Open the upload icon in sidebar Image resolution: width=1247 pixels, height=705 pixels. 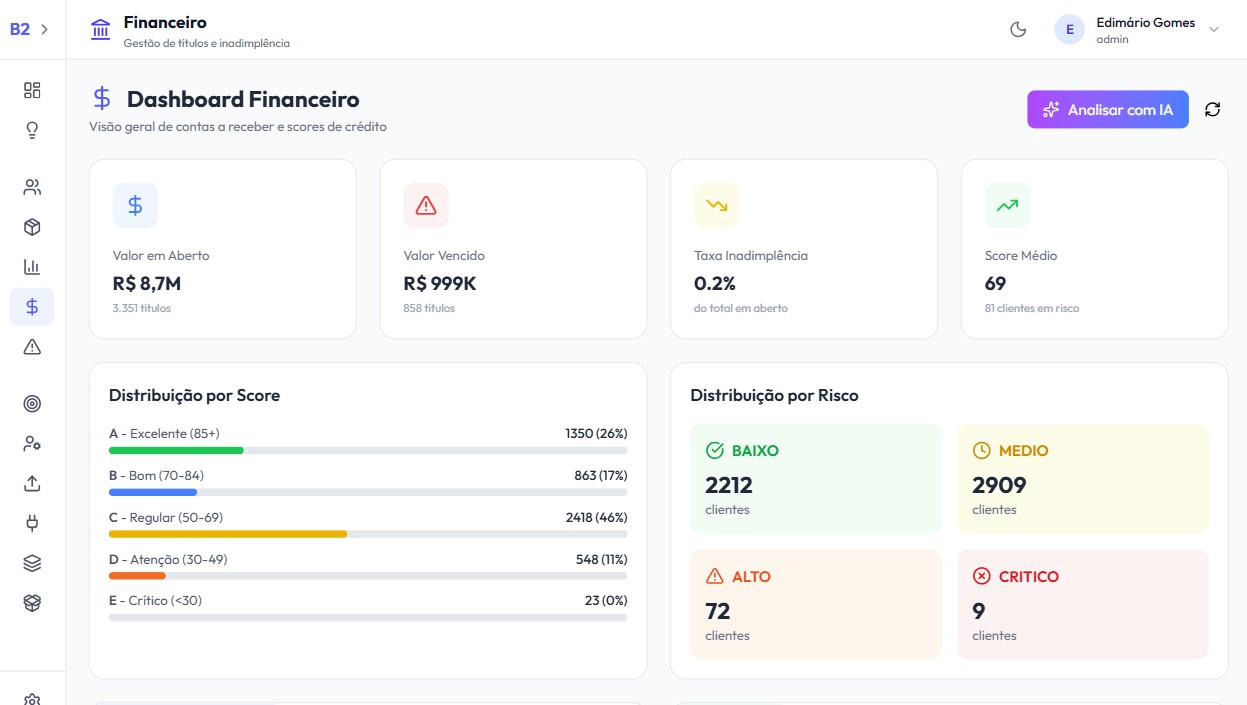[32, 484]
